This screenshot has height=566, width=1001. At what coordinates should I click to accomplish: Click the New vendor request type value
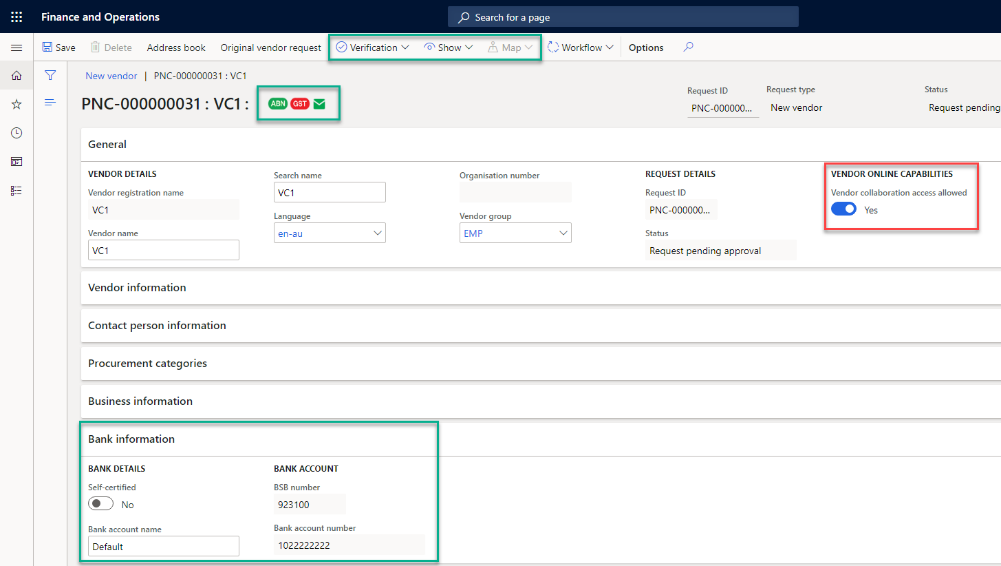(x=796, y=108)
